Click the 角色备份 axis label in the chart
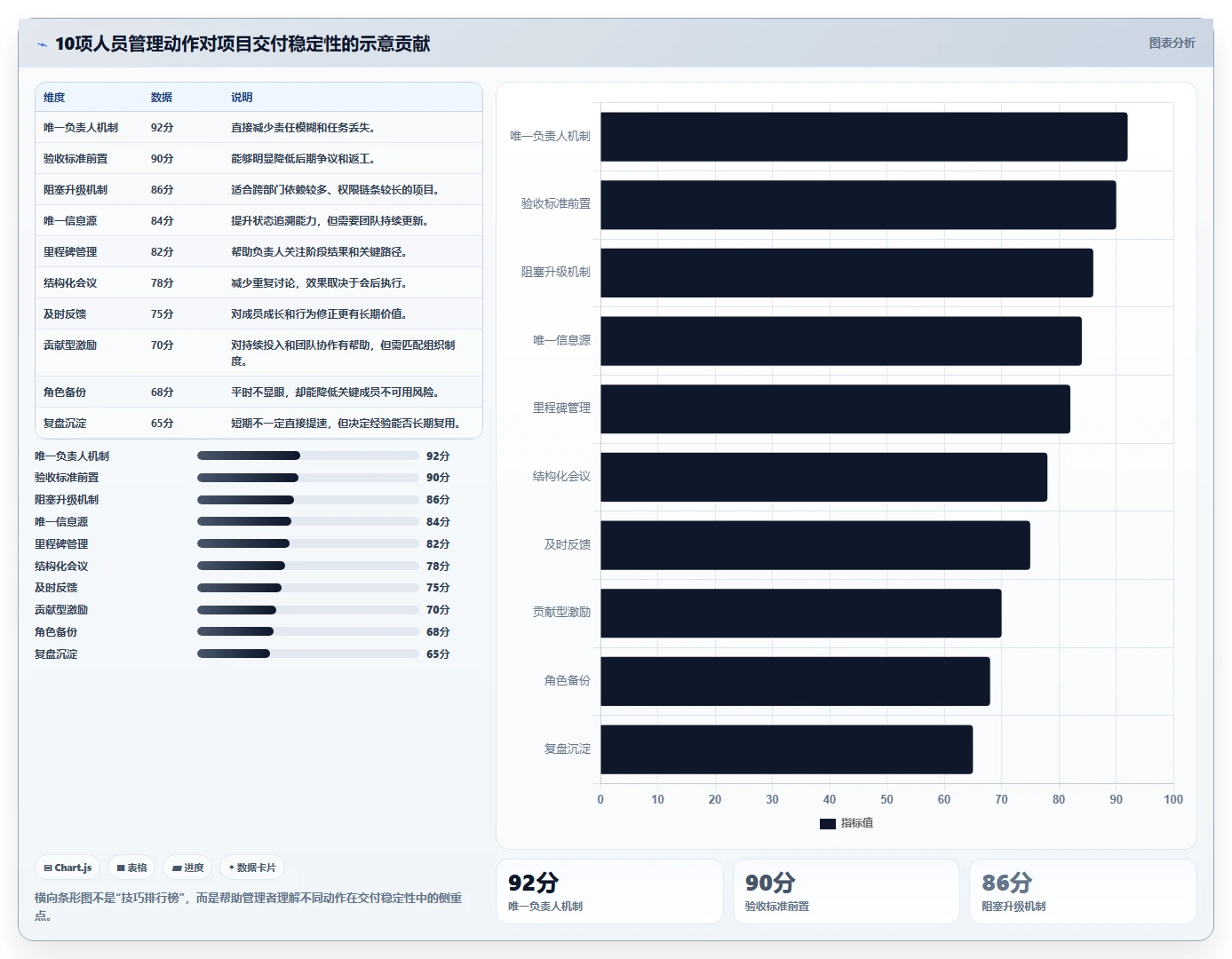1232x959 pixels. (567, 681)
